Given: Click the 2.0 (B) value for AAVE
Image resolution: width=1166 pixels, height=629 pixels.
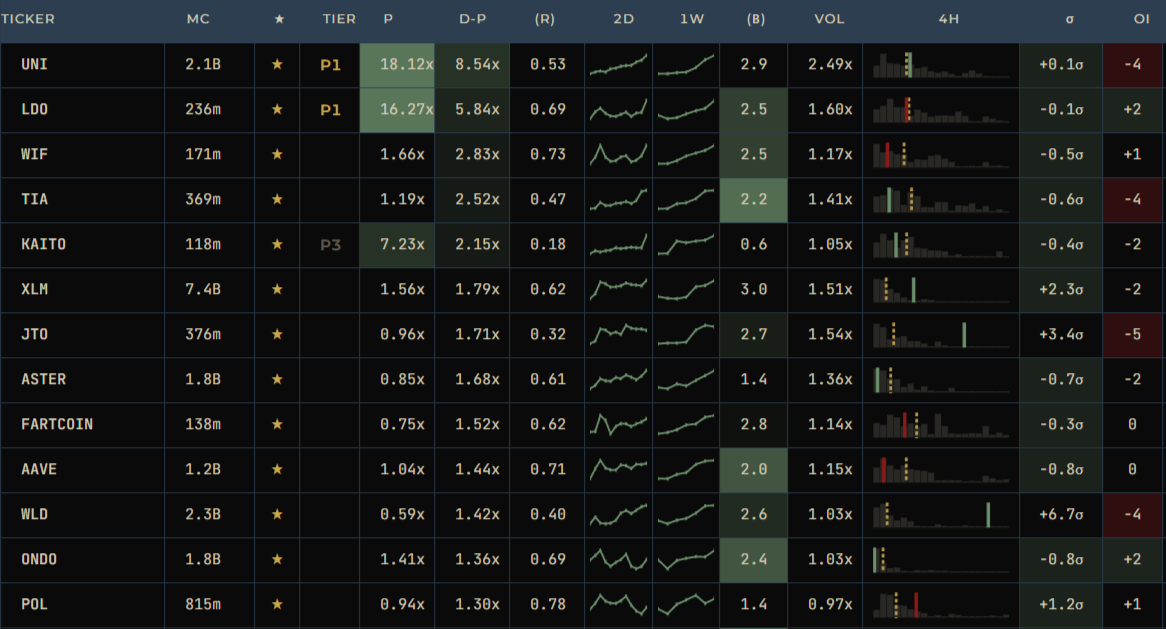Looking at the screenshot, I should (x=753, y=469).
